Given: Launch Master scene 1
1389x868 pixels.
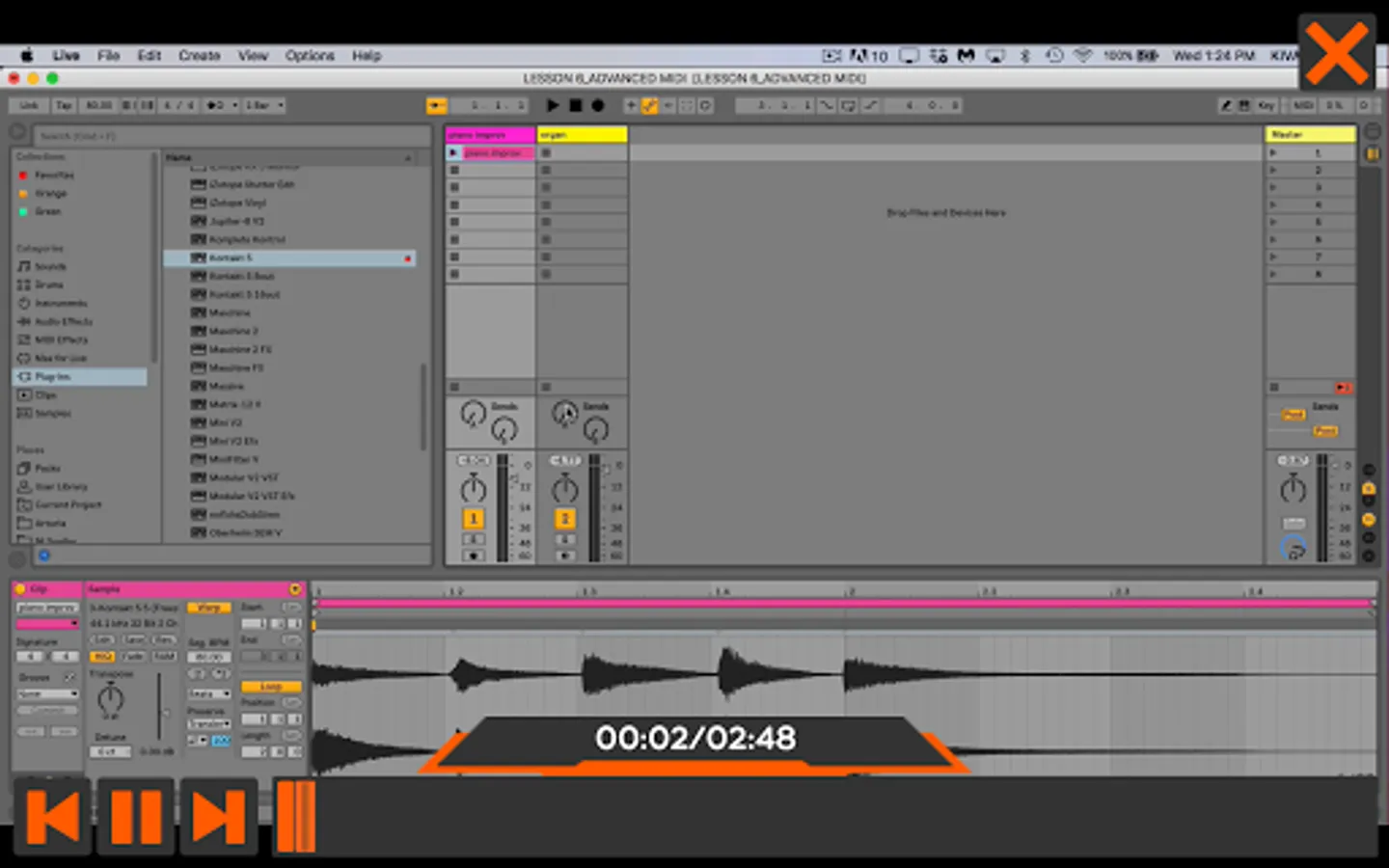Looking at the screenshot, I should [1273, 153].
